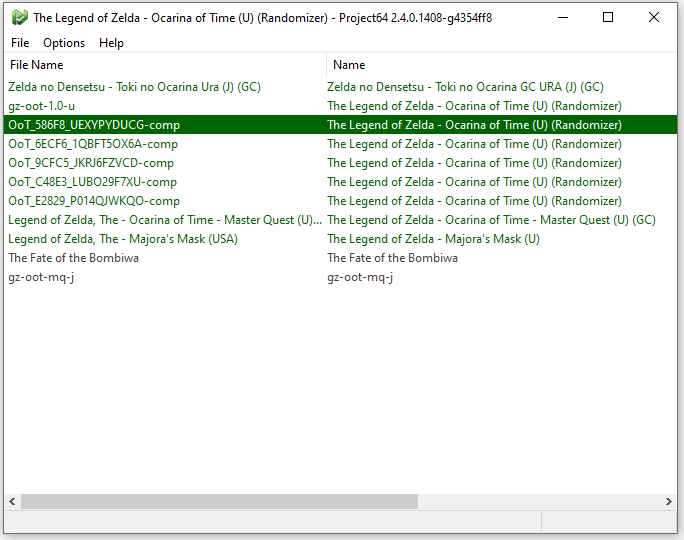
Task: Open the Options menu
Action: [x=64, y=43]
